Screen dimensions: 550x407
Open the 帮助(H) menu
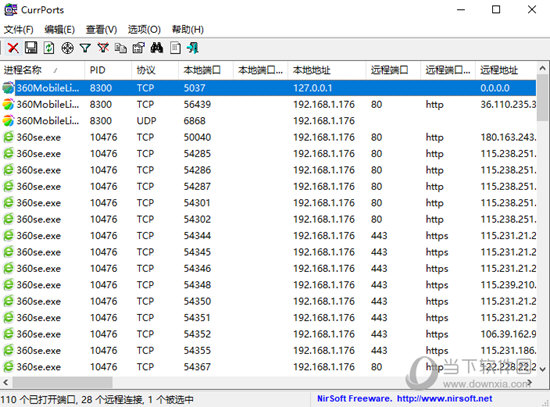point(188,29)
